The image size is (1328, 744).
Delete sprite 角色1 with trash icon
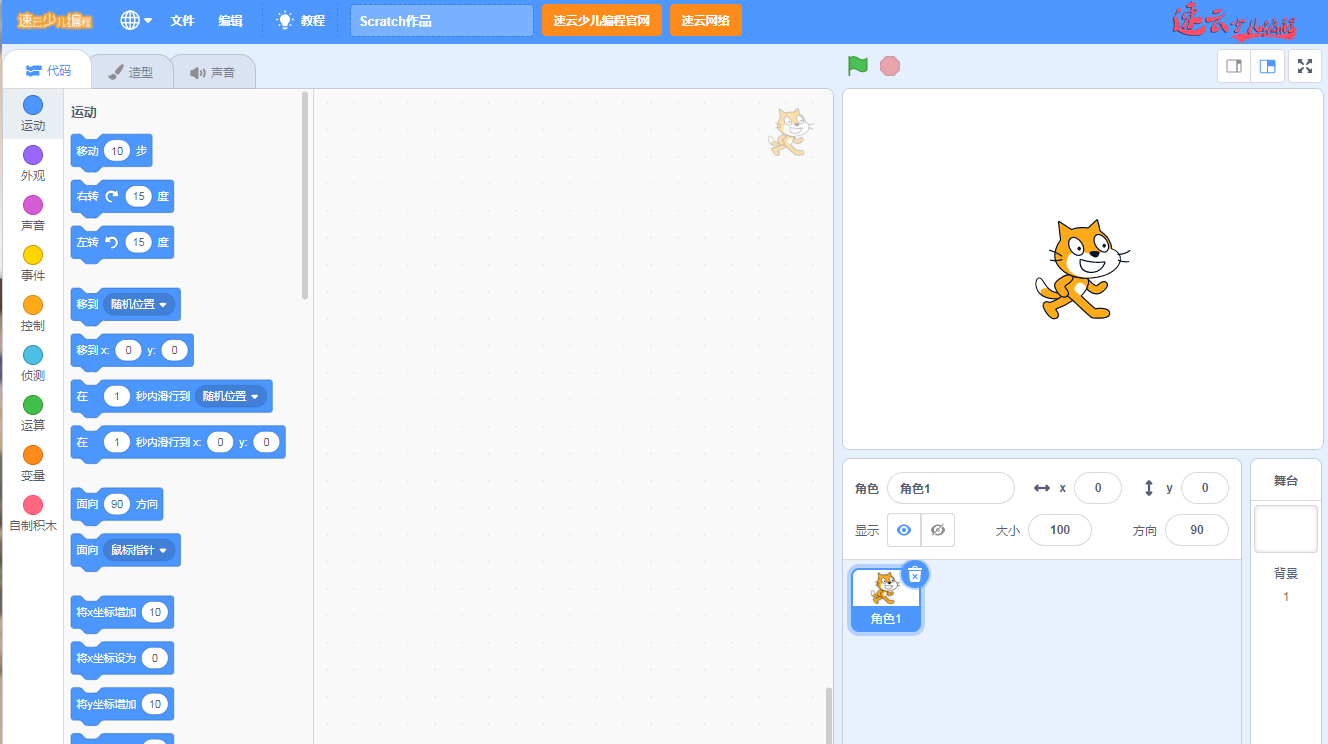(x=915, y=574)
